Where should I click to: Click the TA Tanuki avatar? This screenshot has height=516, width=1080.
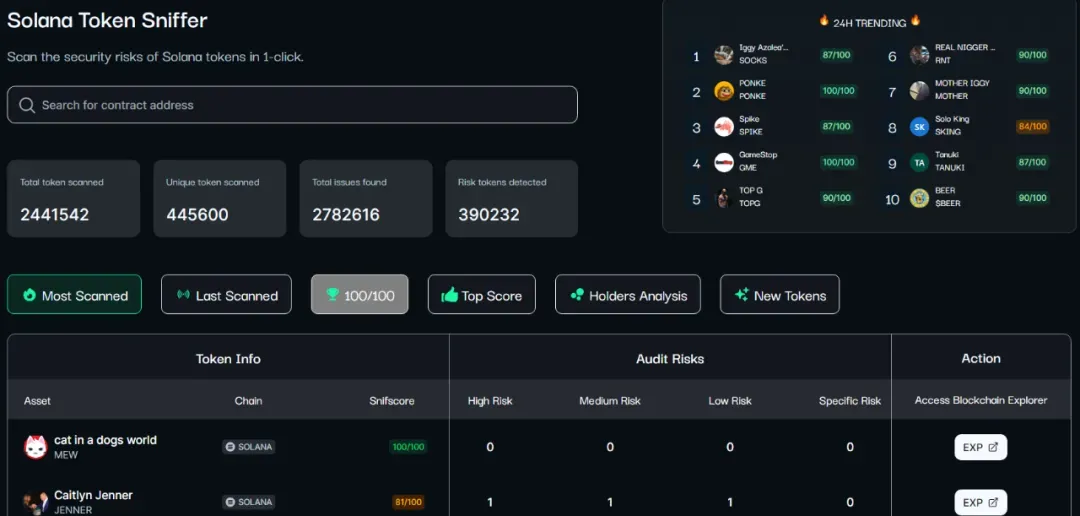(x=920, y=163)
